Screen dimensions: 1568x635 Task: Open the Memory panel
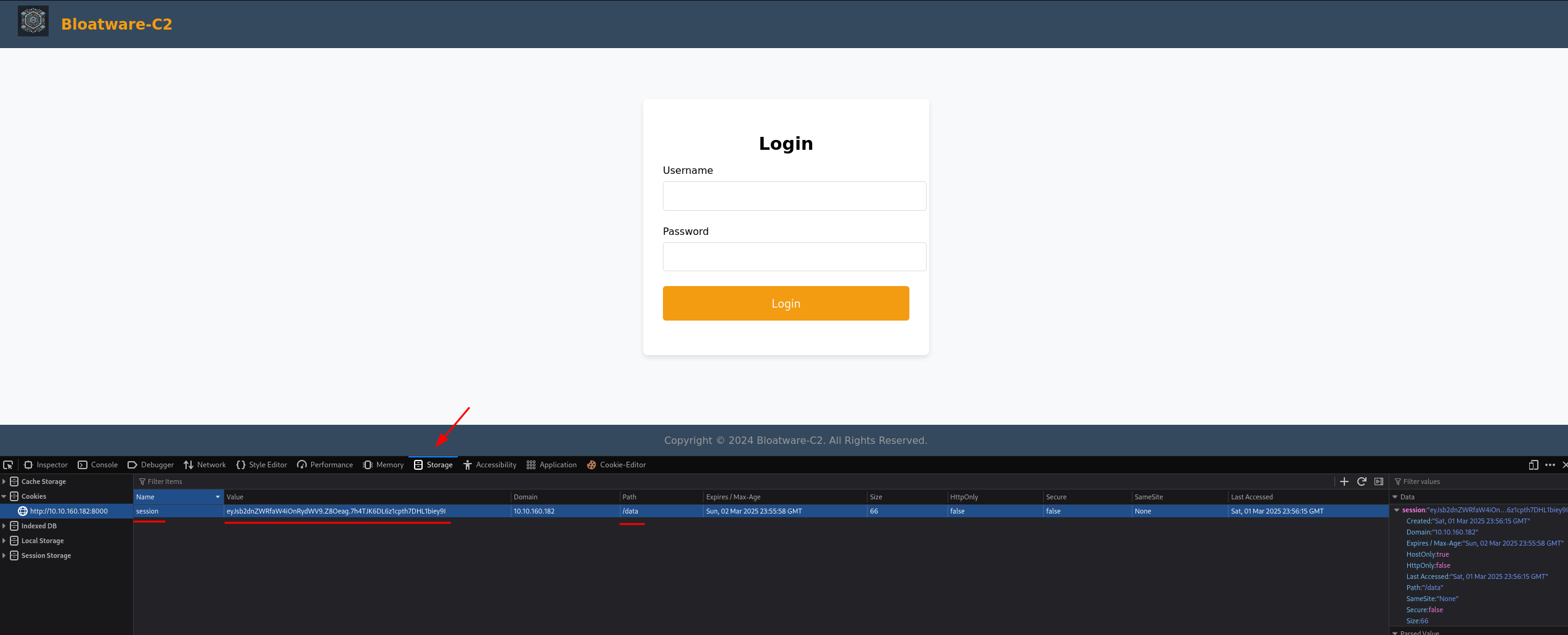point(383,465)
